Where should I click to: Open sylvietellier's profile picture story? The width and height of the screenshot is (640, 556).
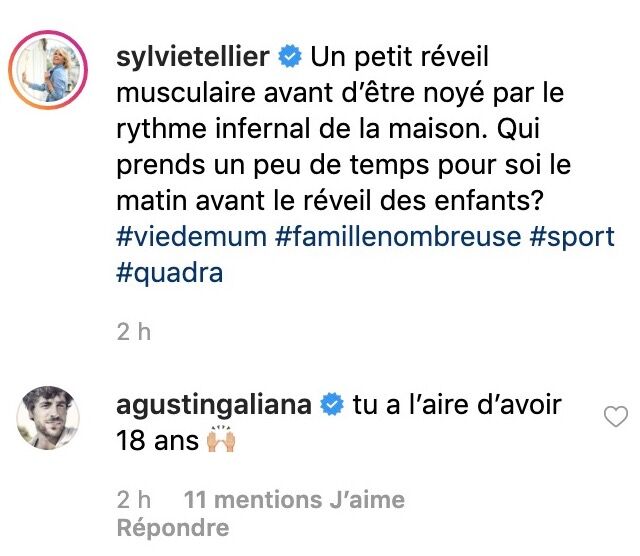[48, 70]
